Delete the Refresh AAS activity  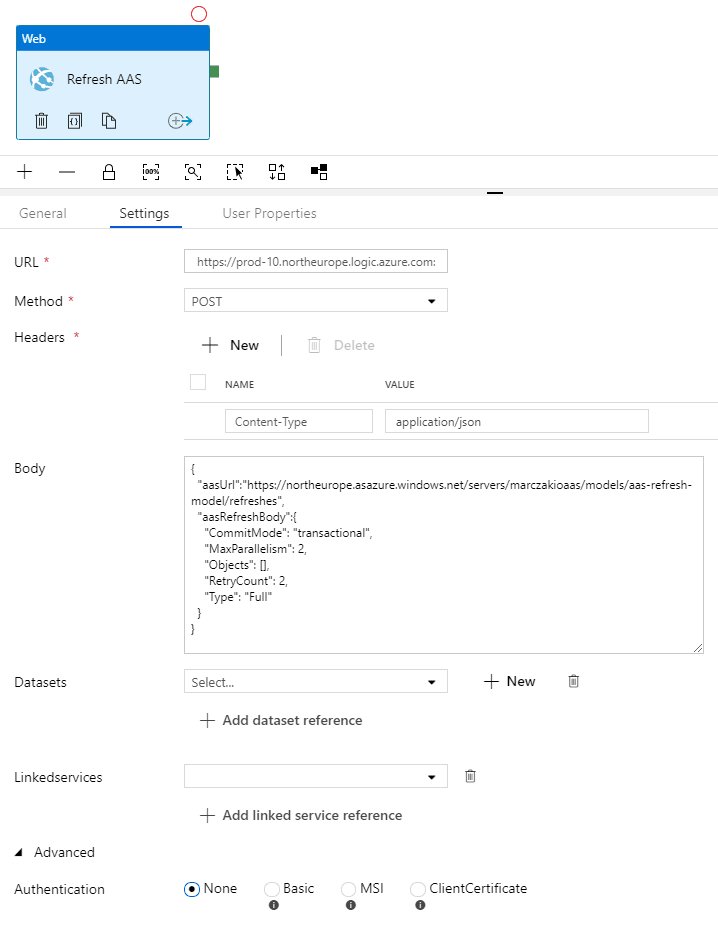(41, 121)
